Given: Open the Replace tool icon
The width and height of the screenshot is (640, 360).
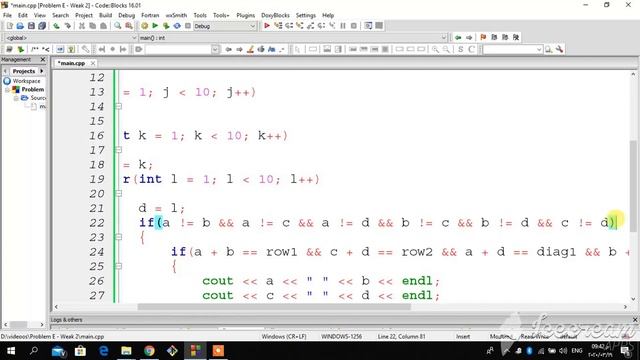Looking at the screenshot, I should pyautogui.click(x=129, y=26).
